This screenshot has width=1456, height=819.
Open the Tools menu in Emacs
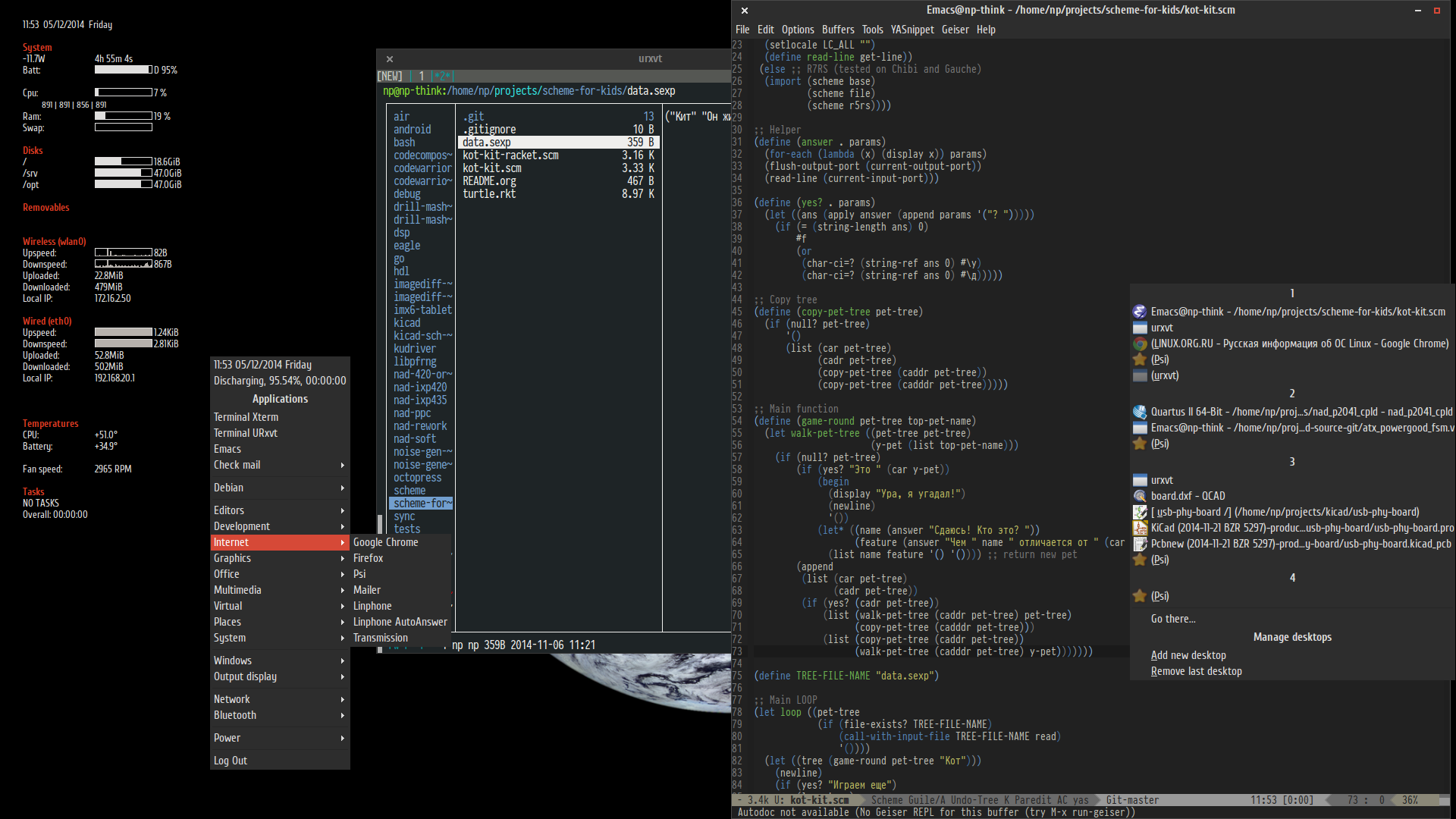pos(872,30)
